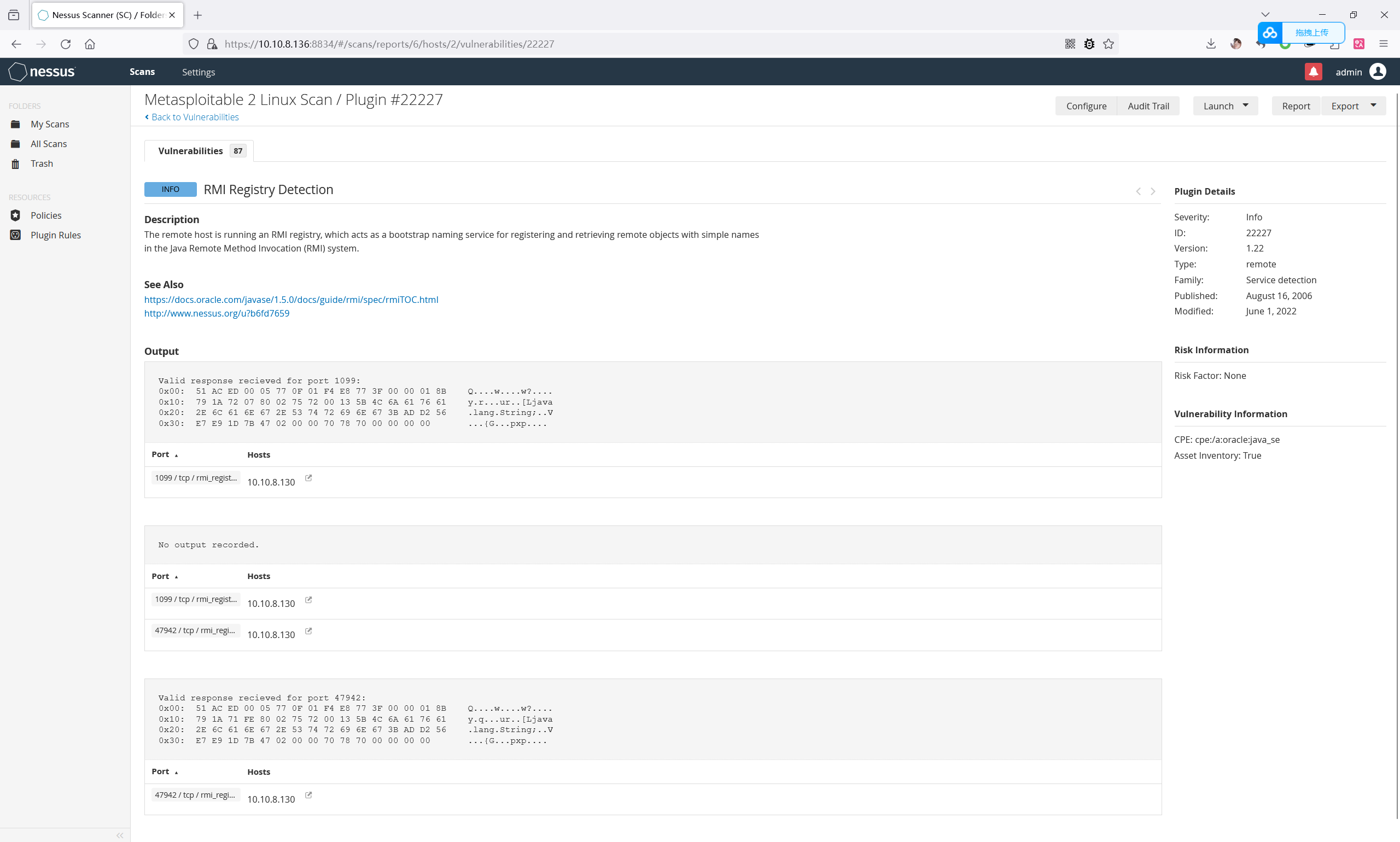Click the Configure button
This screenshot has width=1400, height=842.
(1086, 106)
